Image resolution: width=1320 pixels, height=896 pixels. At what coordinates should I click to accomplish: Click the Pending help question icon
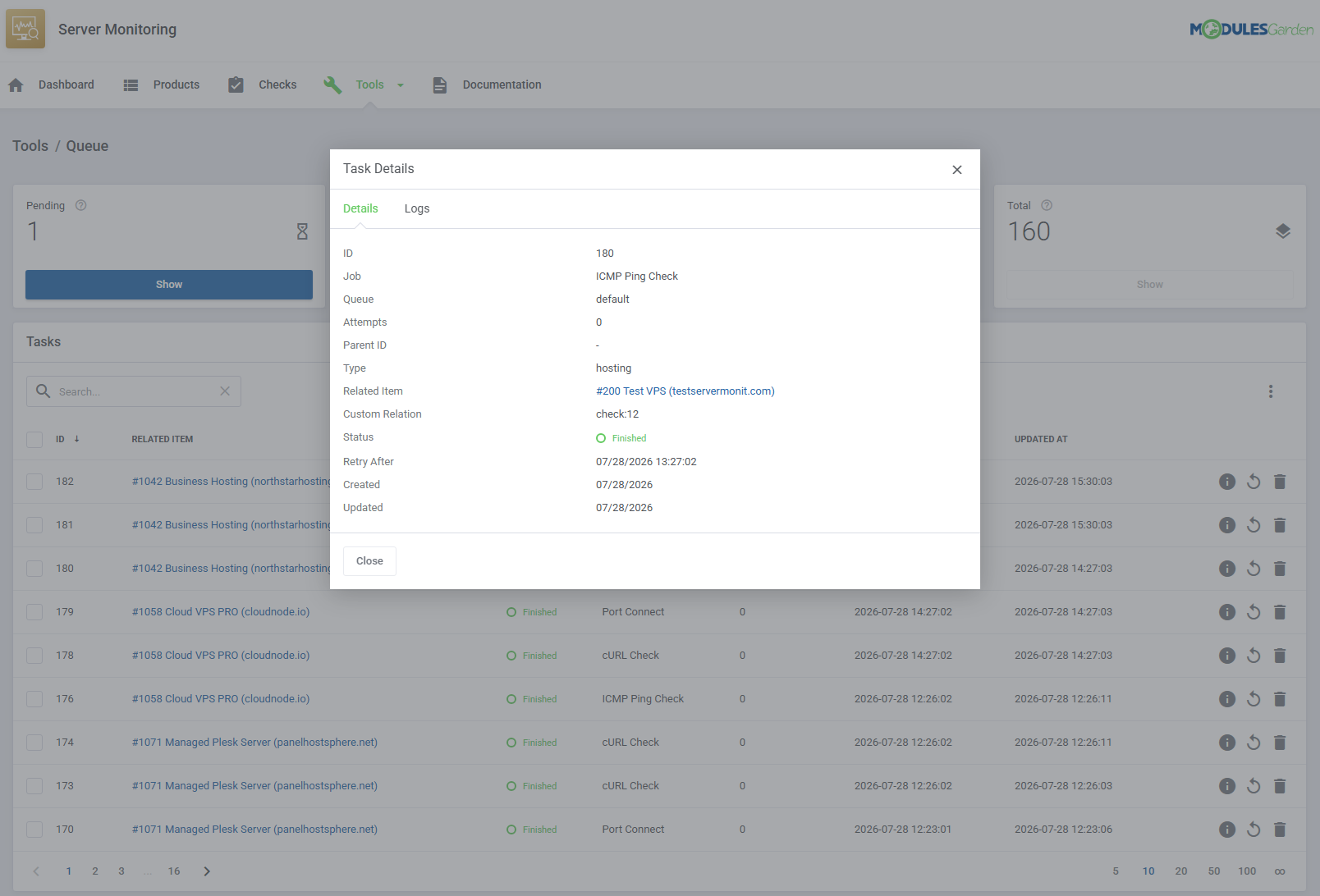tap(80, 205)
